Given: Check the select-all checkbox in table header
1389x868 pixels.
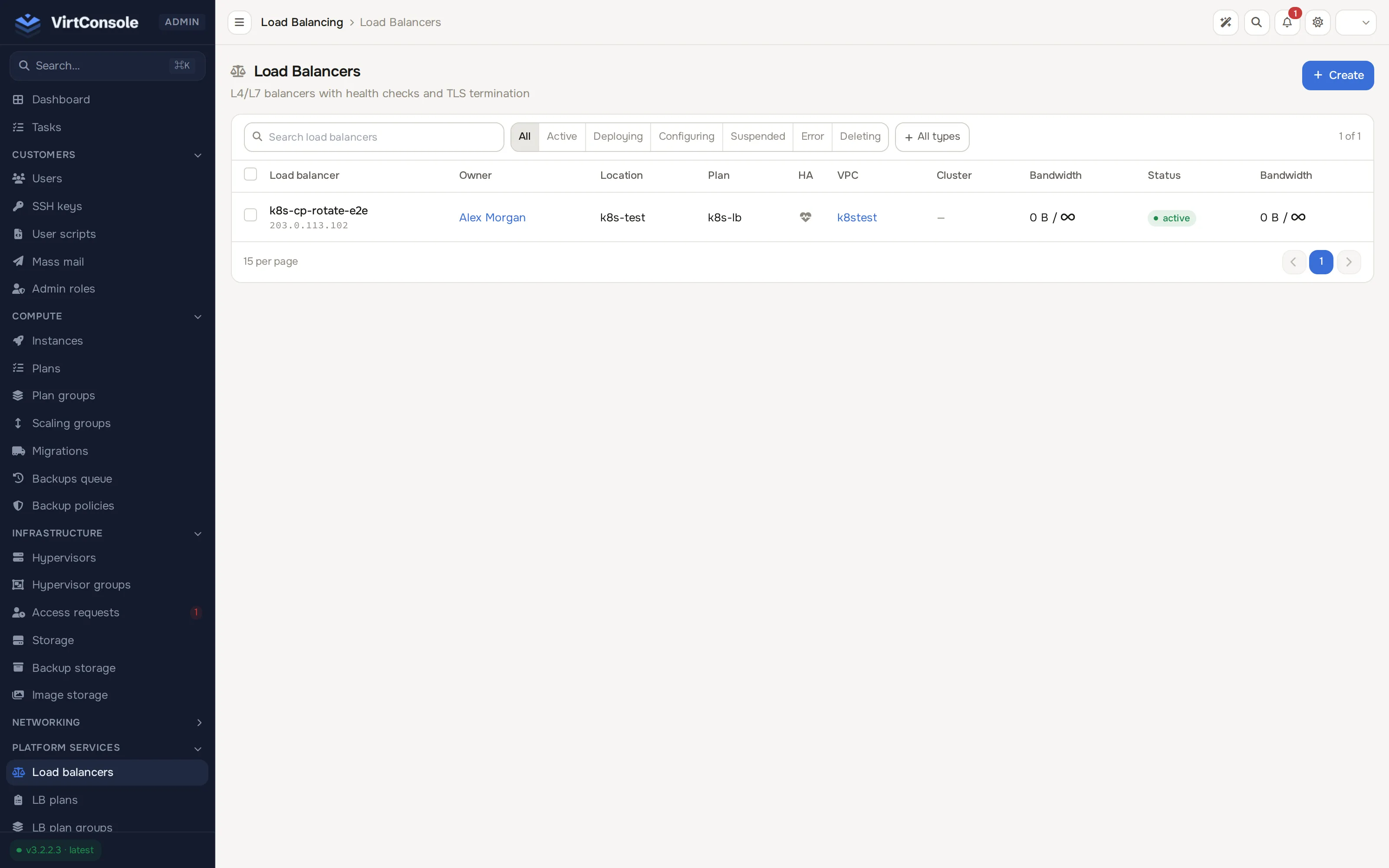Looking at the screenshot, I should click(250, 174).
